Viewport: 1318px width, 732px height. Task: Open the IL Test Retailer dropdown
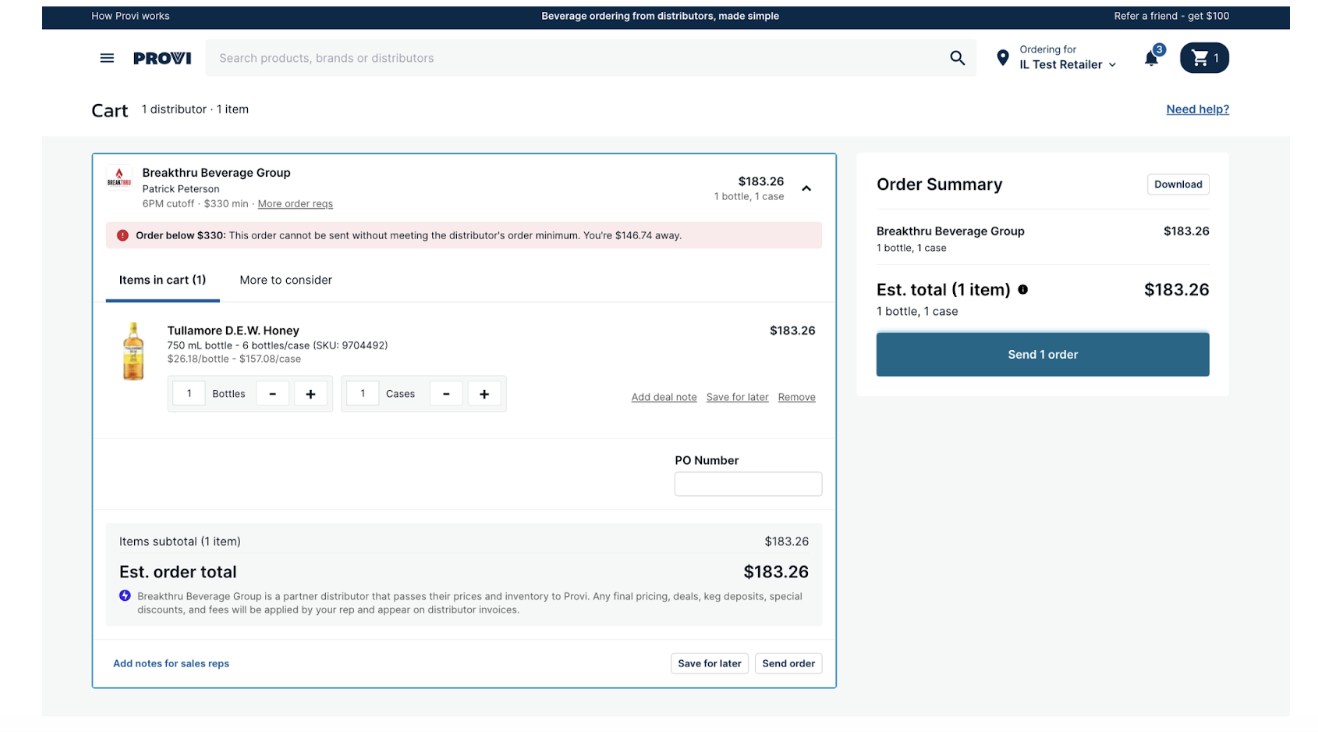tap(1064, 64)
